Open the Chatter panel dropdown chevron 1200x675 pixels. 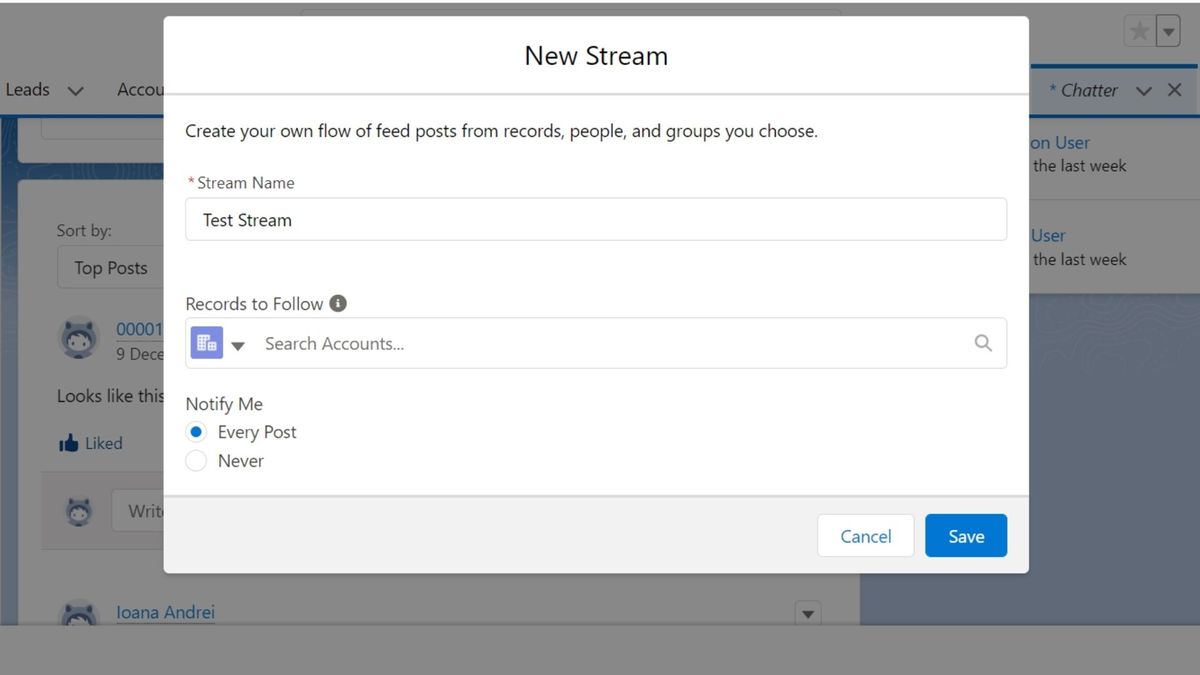click(1143, 89)
